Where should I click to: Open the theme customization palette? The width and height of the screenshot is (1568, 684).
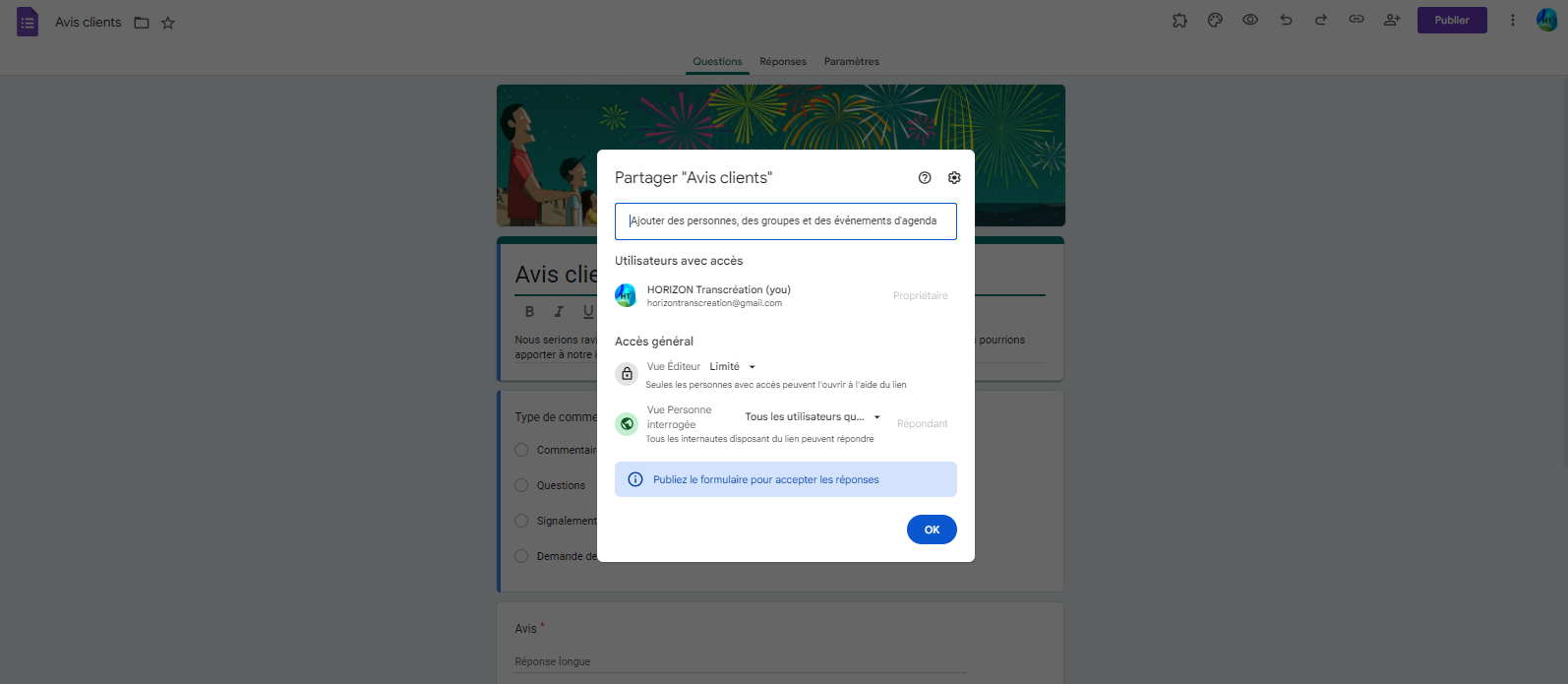[1215, 20]
